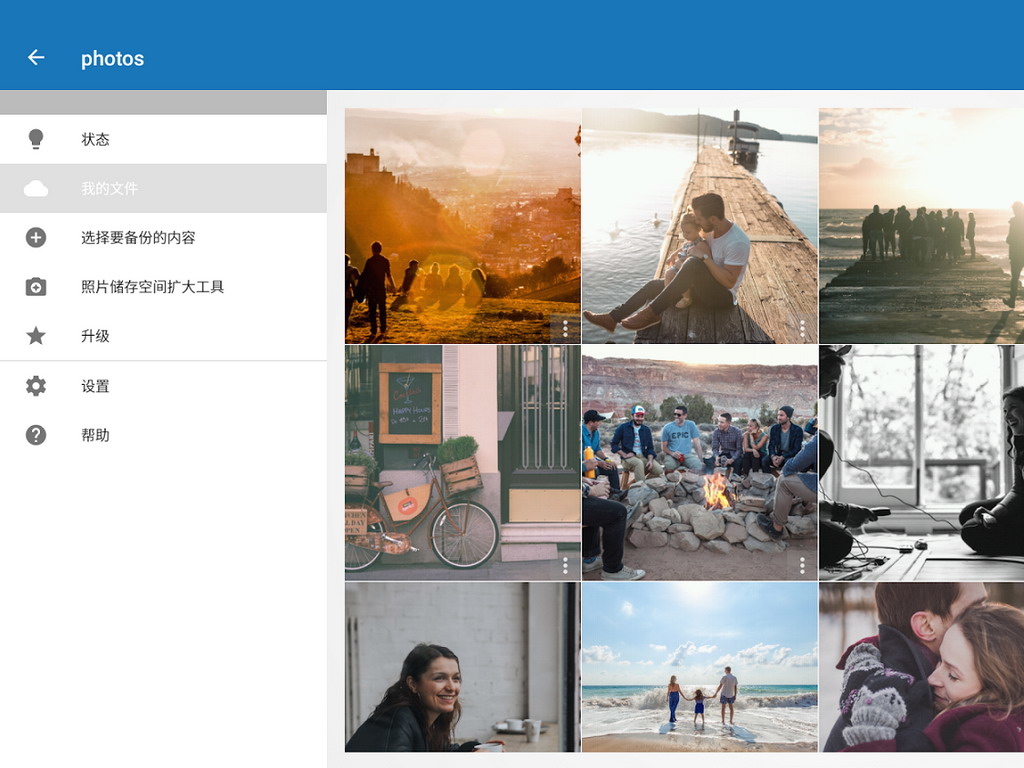Image resolution: width=1024 pixels, height=768 pixels.
Task: Open 设置 from the sidebar
Action: pyautogui.click(x=163, y=386)
